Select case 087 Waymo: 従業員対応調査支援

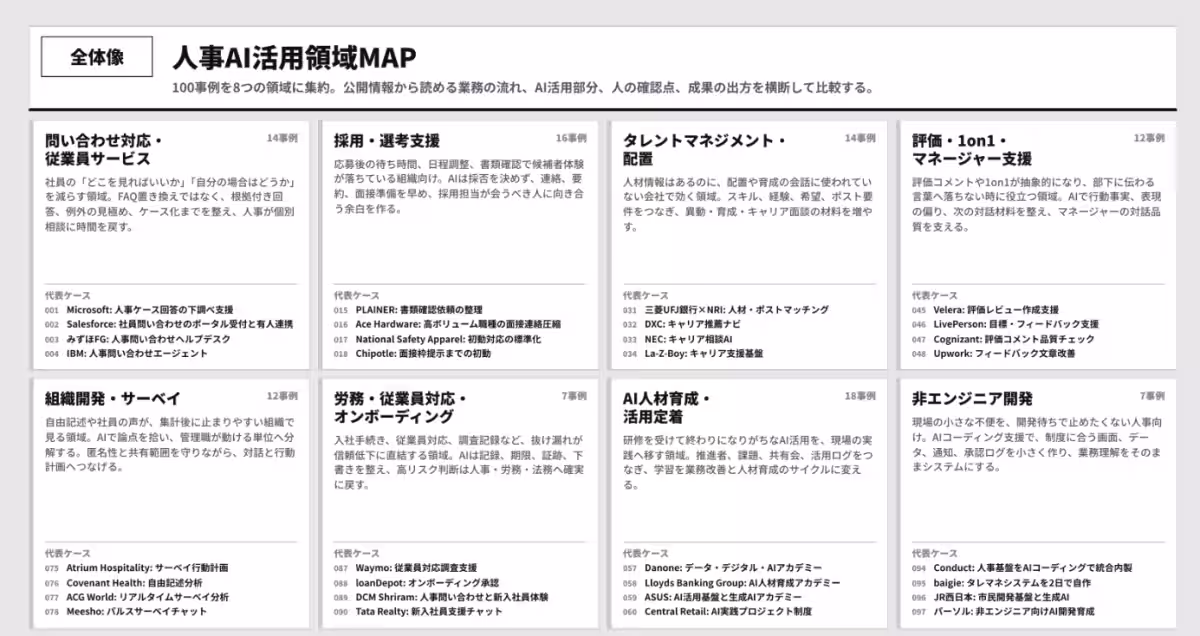point(405,568)
